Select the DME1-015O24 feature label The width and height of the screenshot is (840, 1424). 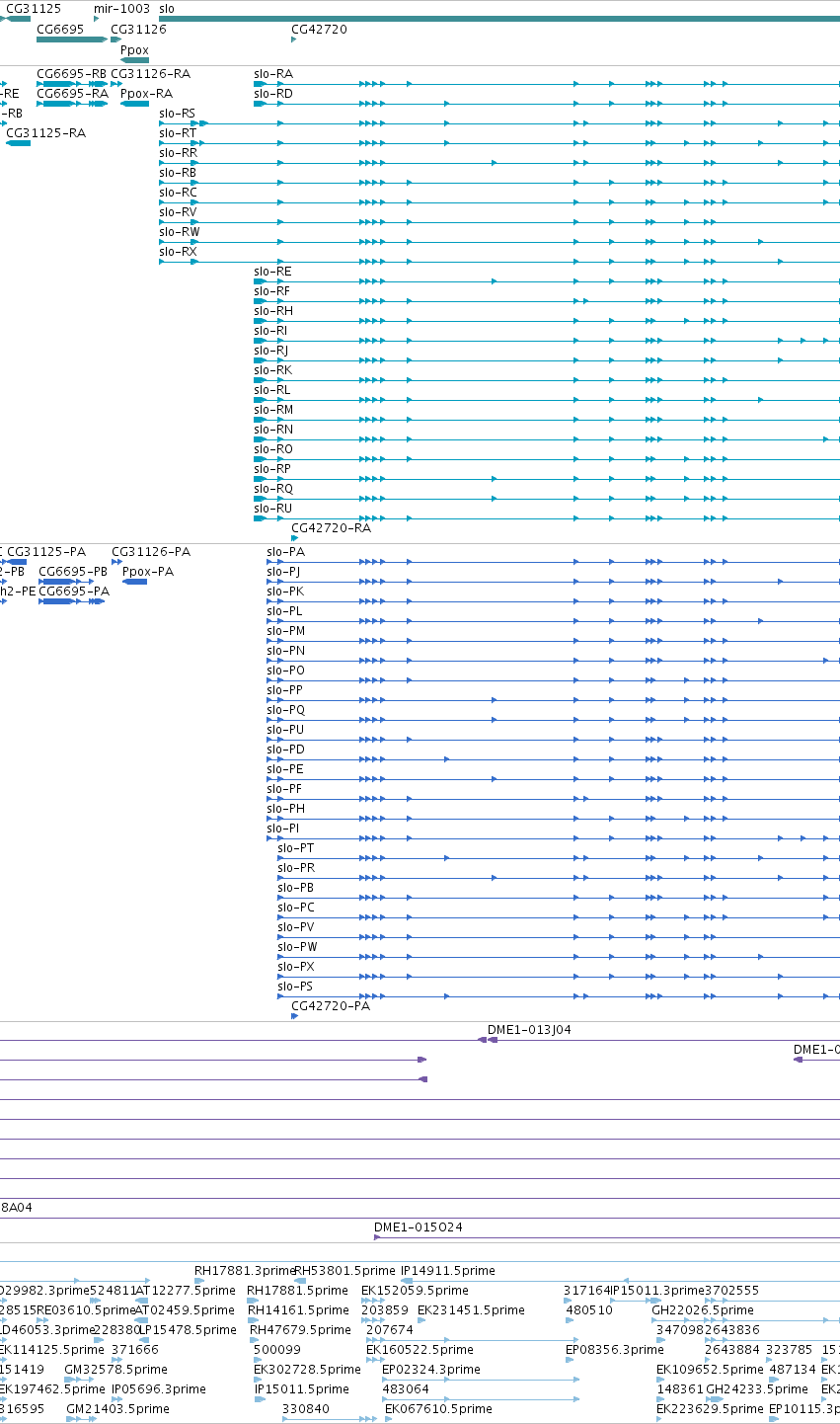418,1227
